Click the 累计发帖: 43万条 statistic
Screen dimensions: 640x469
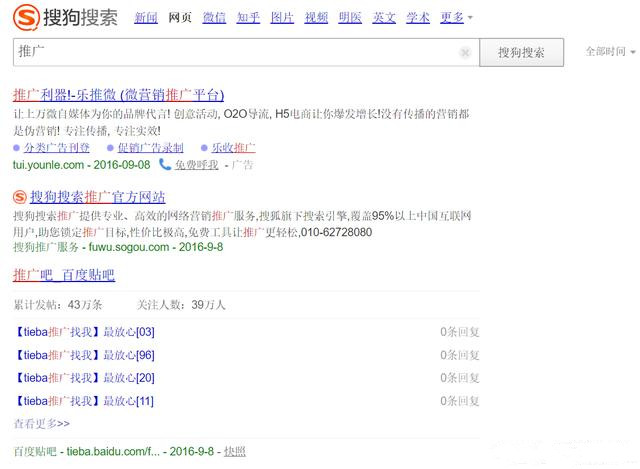coord(58,305)
